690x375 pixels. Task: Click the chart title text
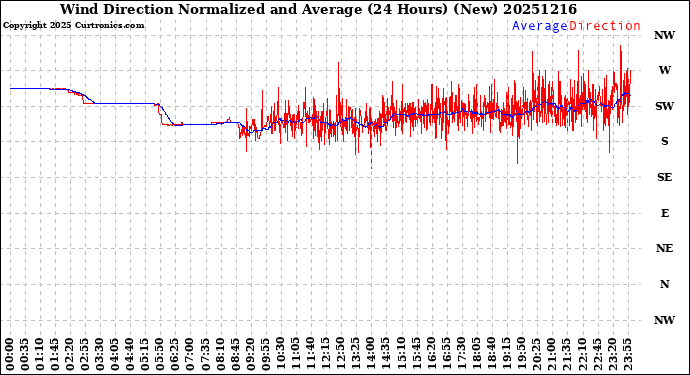[x=318, y=9]
